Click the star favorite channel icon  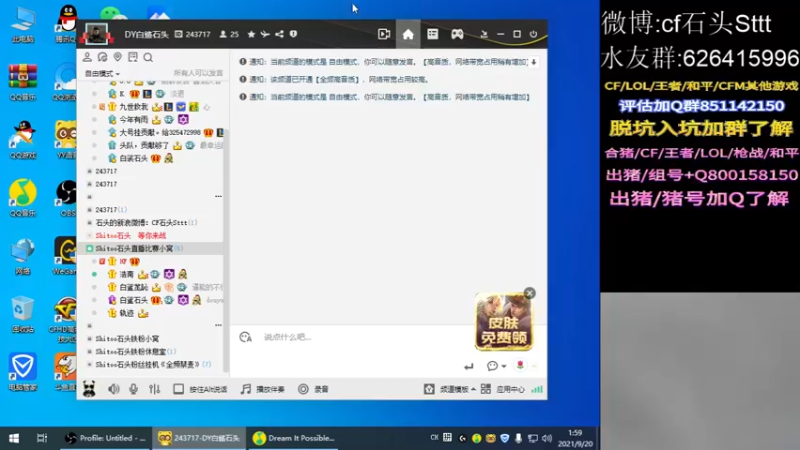pyautogui.click(x=251, y=34)
